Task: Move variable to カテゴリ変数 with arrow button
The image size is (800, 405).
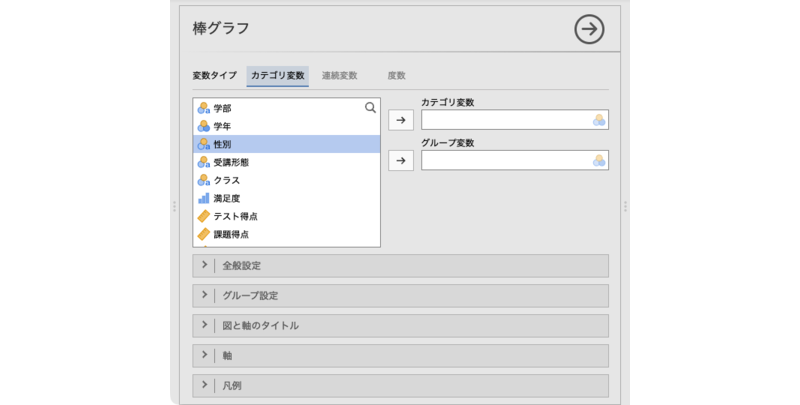Action: coord(401,120)
